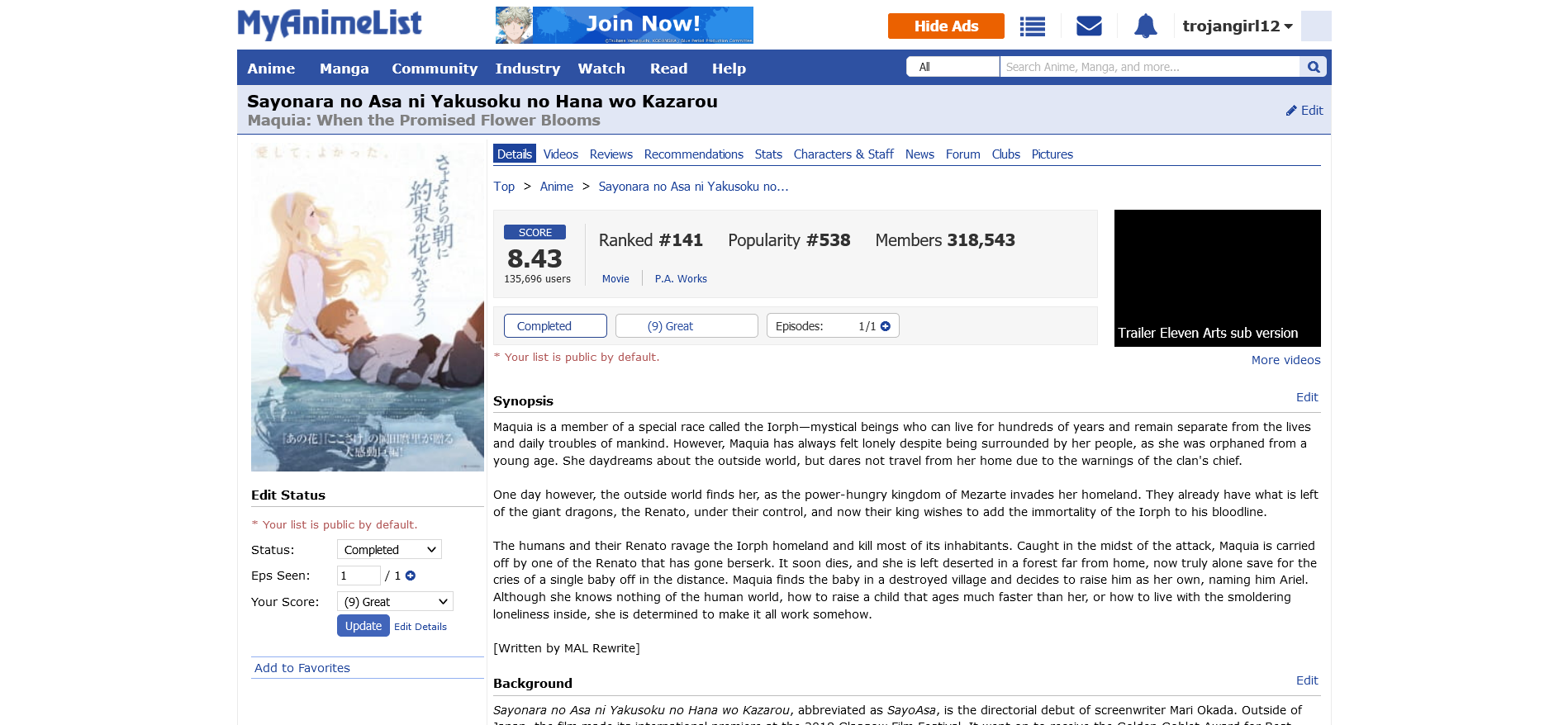Open user profile avatar
Image resolution: width=1568 pixels, height=725 pixels.
(1316, 26)
